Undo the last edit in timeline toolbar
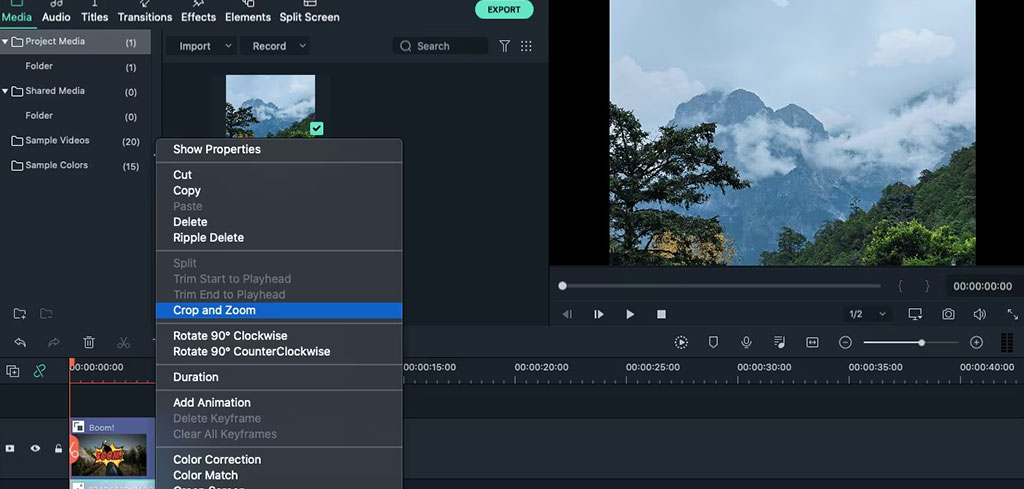 pyautogui.click(x=20, y=342)
